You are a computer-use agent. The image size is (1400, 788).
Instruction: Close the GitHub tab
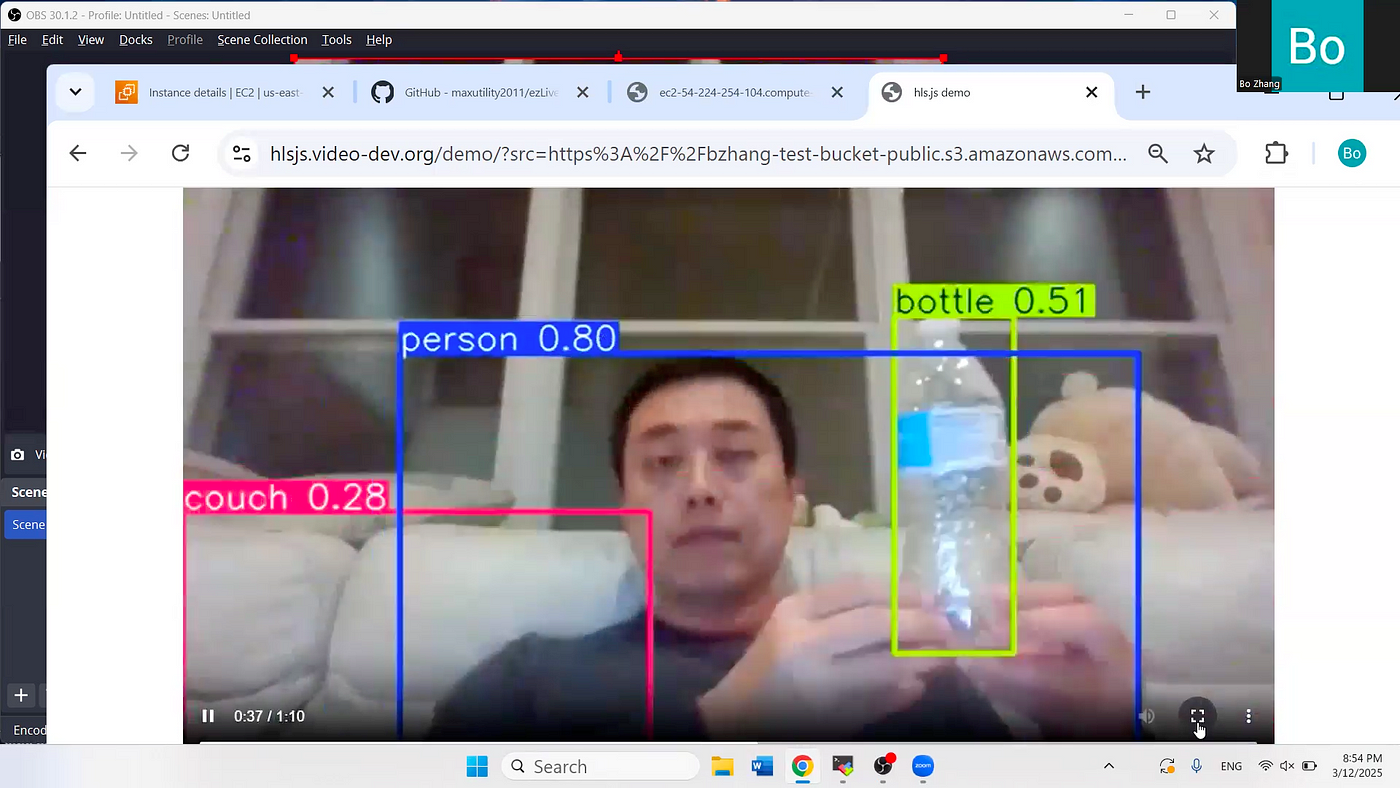(583, 92)
